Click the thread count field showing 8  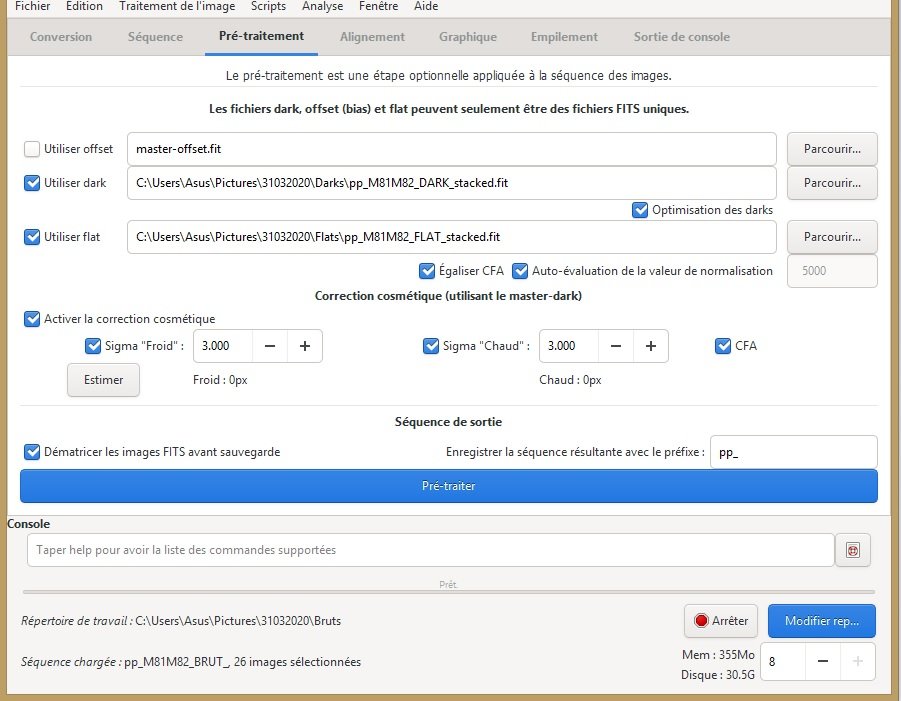(783, 662)
